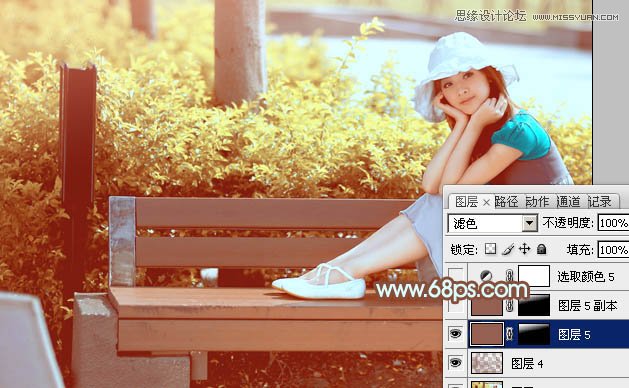
Task: Switch to the 图层 (Layers) tab
Action: 466,201
